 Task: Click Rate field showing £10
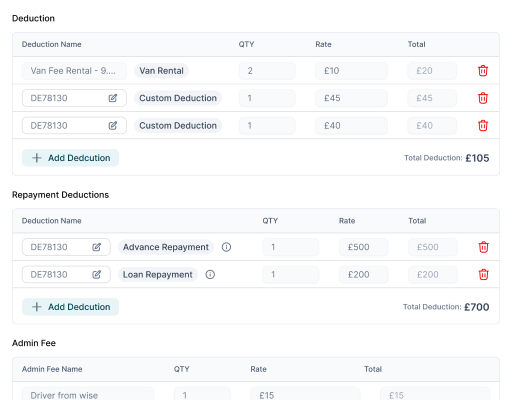(351, 71)
